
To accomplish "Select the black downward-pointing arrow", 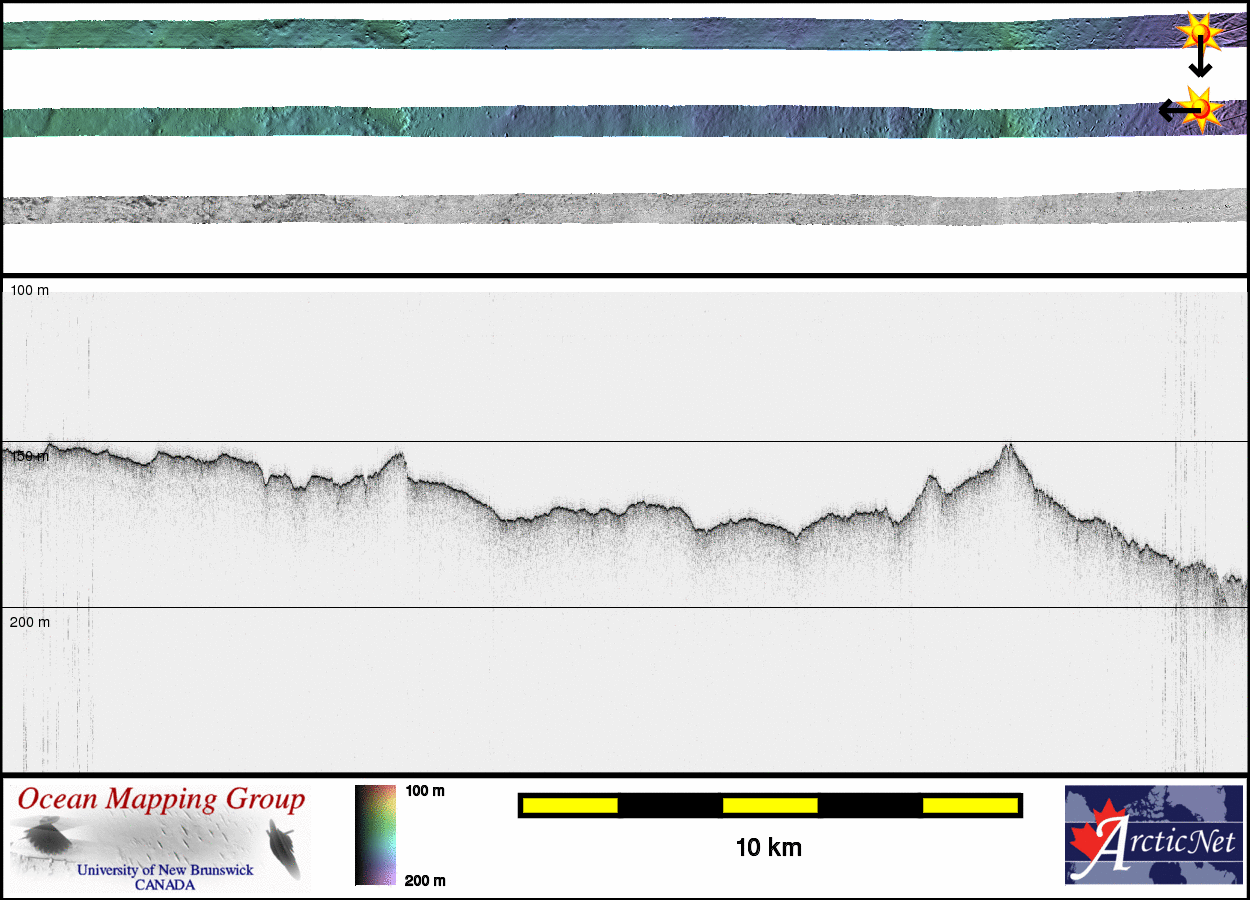I will (1200, 62).
